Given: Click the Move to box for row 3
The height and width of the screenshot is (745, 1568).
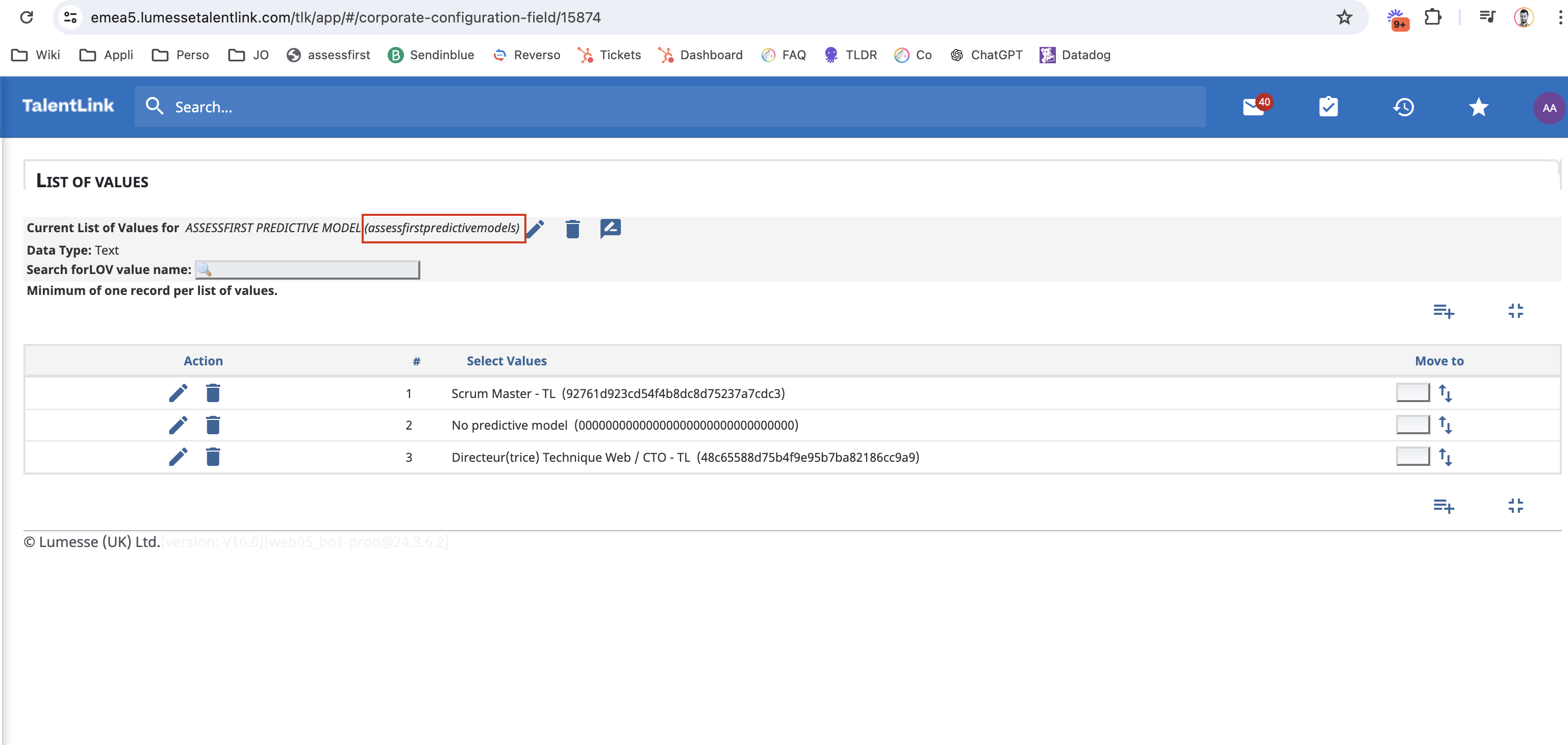Looking at the screenshot, I should coord(1412,456).
